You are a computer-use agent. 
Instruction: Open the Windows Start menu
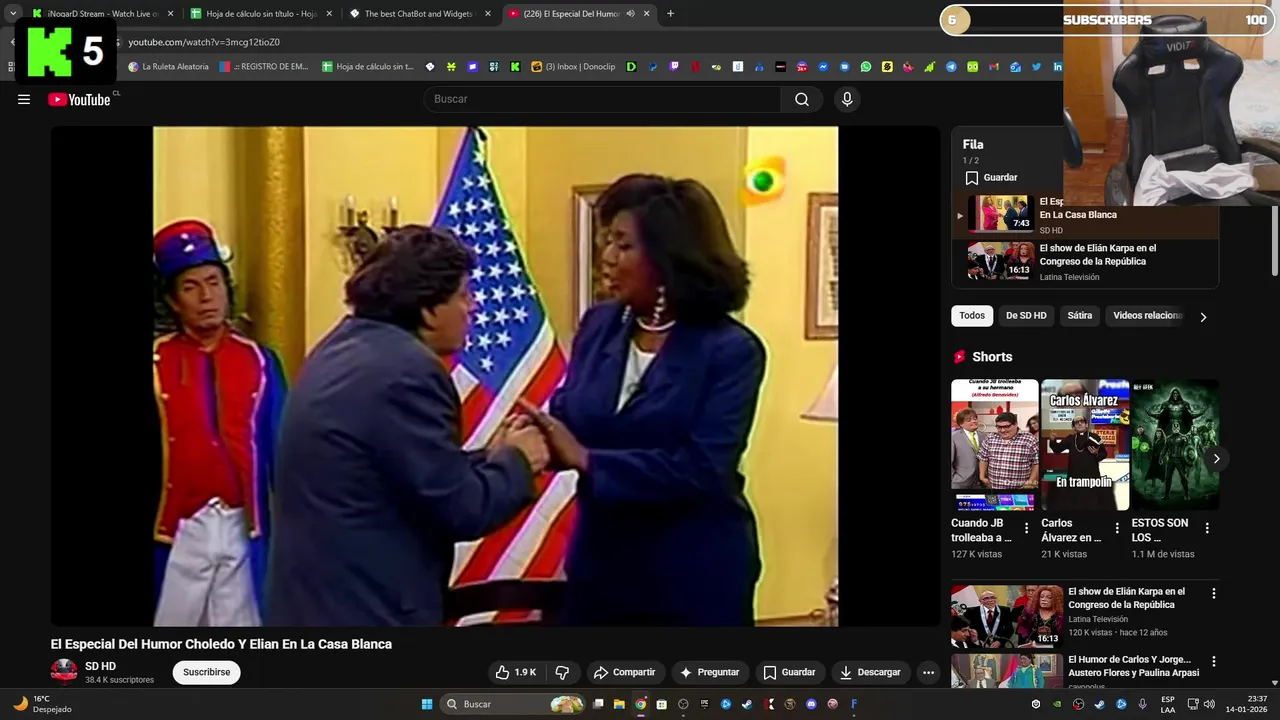(427, 704)
